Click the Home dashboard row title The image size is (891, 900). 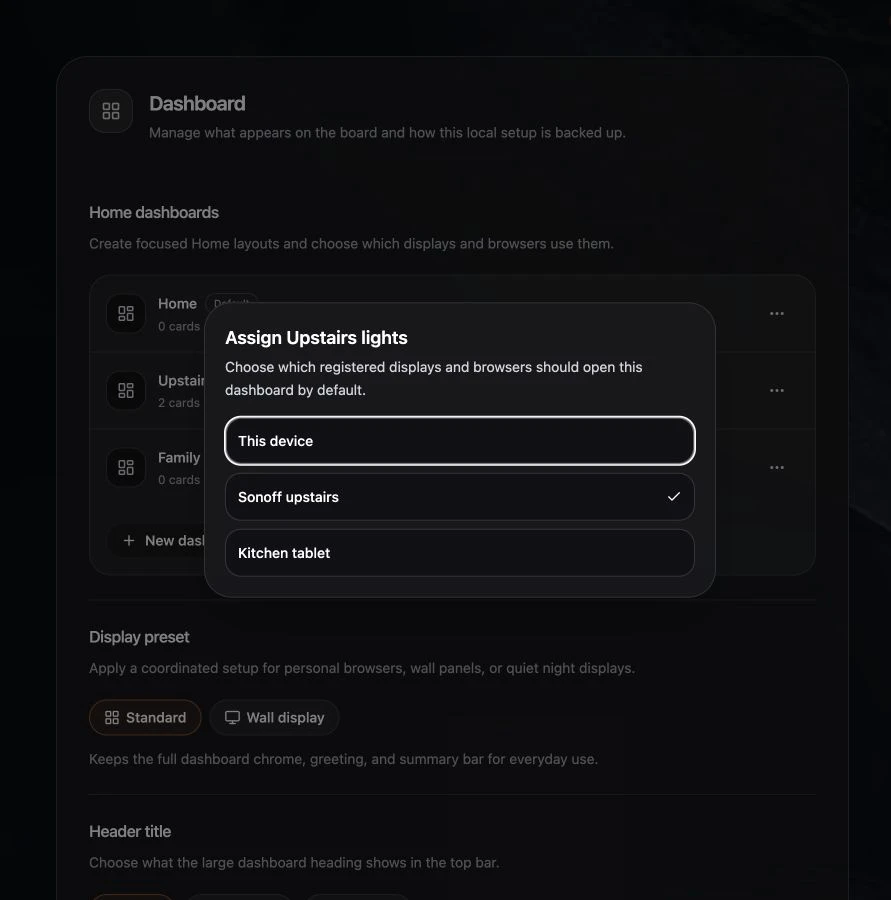(177, 304)
